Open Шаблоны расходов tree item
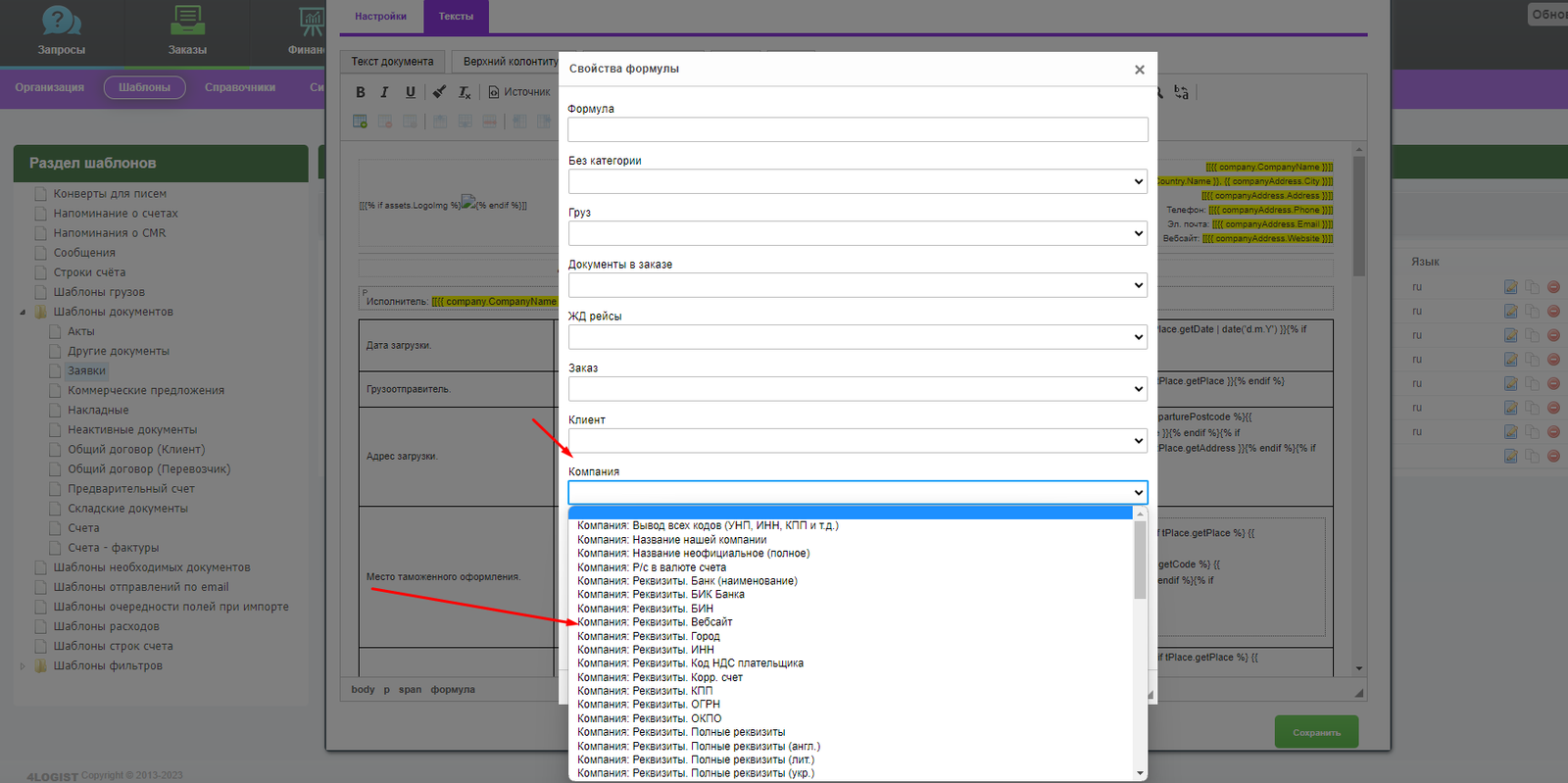This screenshot has height=783, width=1568. [x=106, y=626]
